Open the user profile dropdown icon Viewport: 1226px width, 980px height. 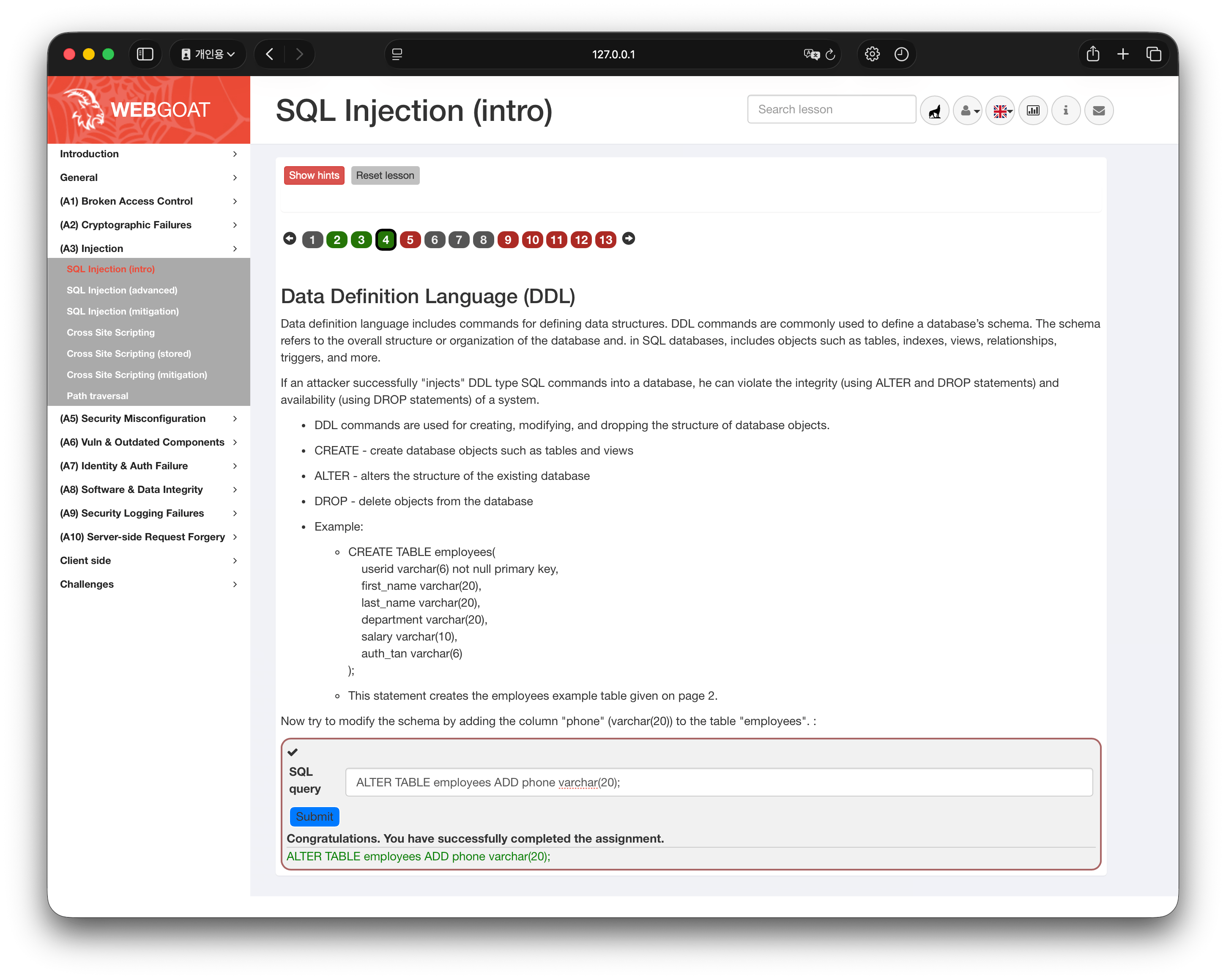(x=968, y=110)
